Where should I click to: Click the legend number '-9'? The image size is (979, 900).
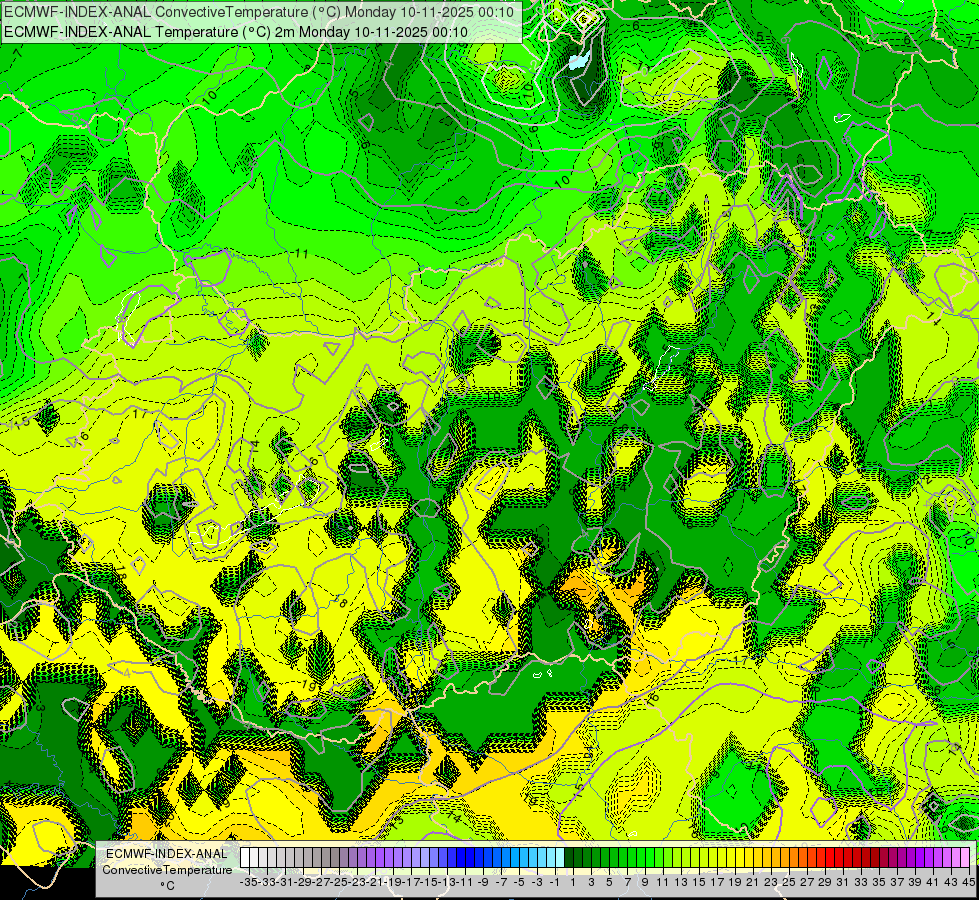point(483,882)
